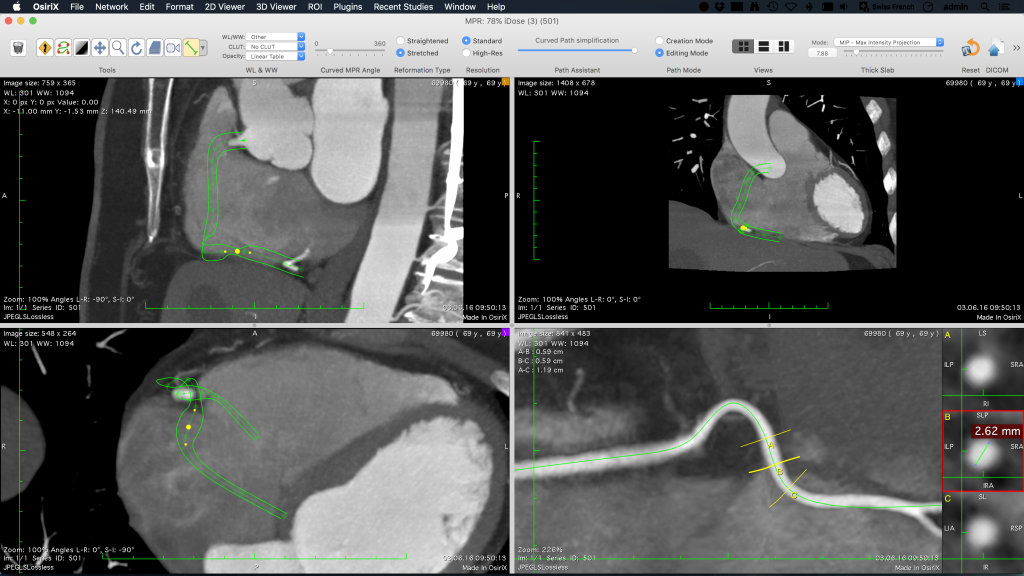Open the Plugins menu
This screenshot has height=576, width=1024.
[348, 6]
